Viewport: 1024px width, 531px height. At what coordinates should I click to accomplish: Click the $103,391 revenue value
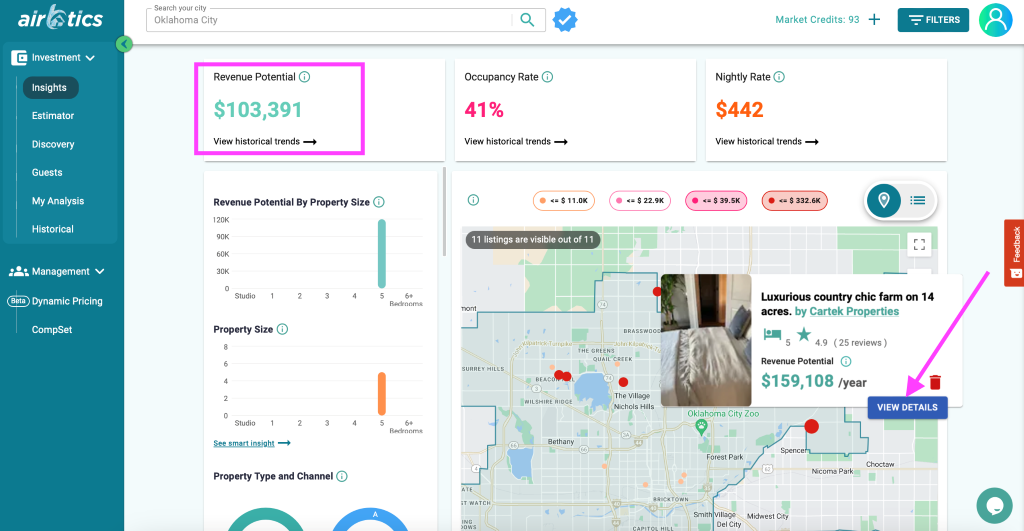[x=258, y=110]
